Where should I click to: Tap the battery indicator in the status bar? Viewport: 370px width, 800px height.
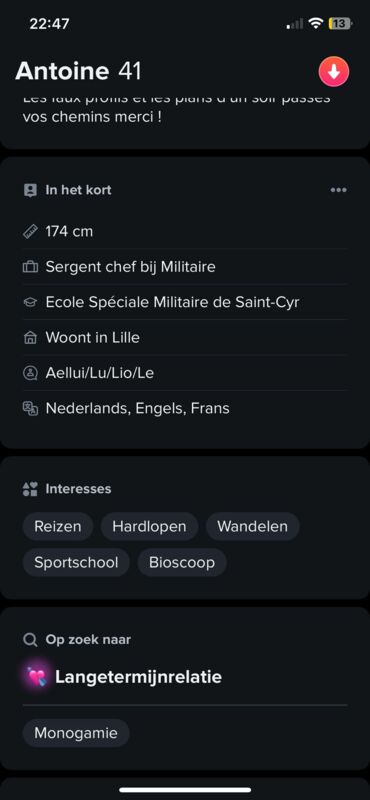340,23
